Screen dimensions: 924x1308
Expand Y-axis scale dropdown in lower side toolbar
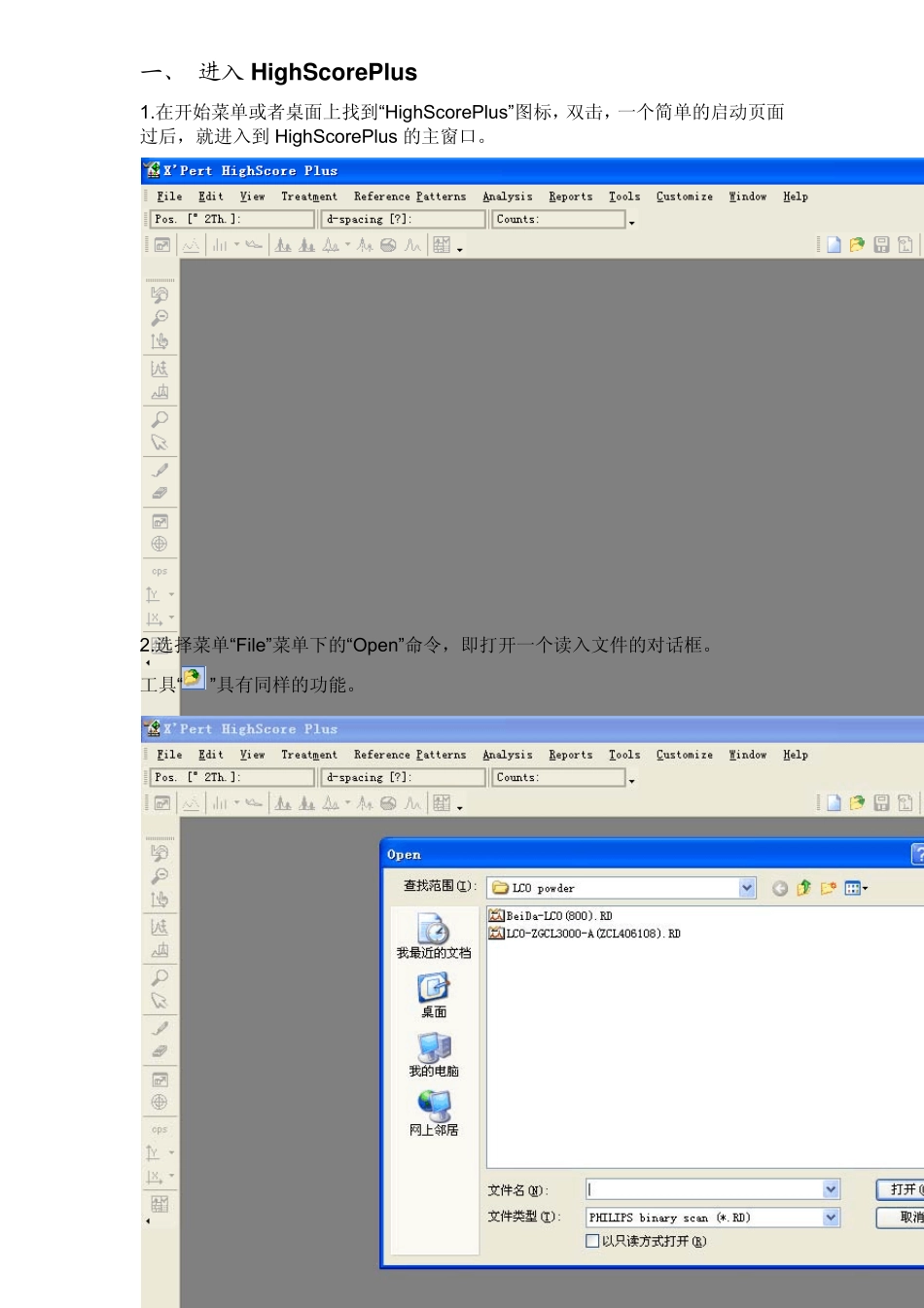[172, 1152]
